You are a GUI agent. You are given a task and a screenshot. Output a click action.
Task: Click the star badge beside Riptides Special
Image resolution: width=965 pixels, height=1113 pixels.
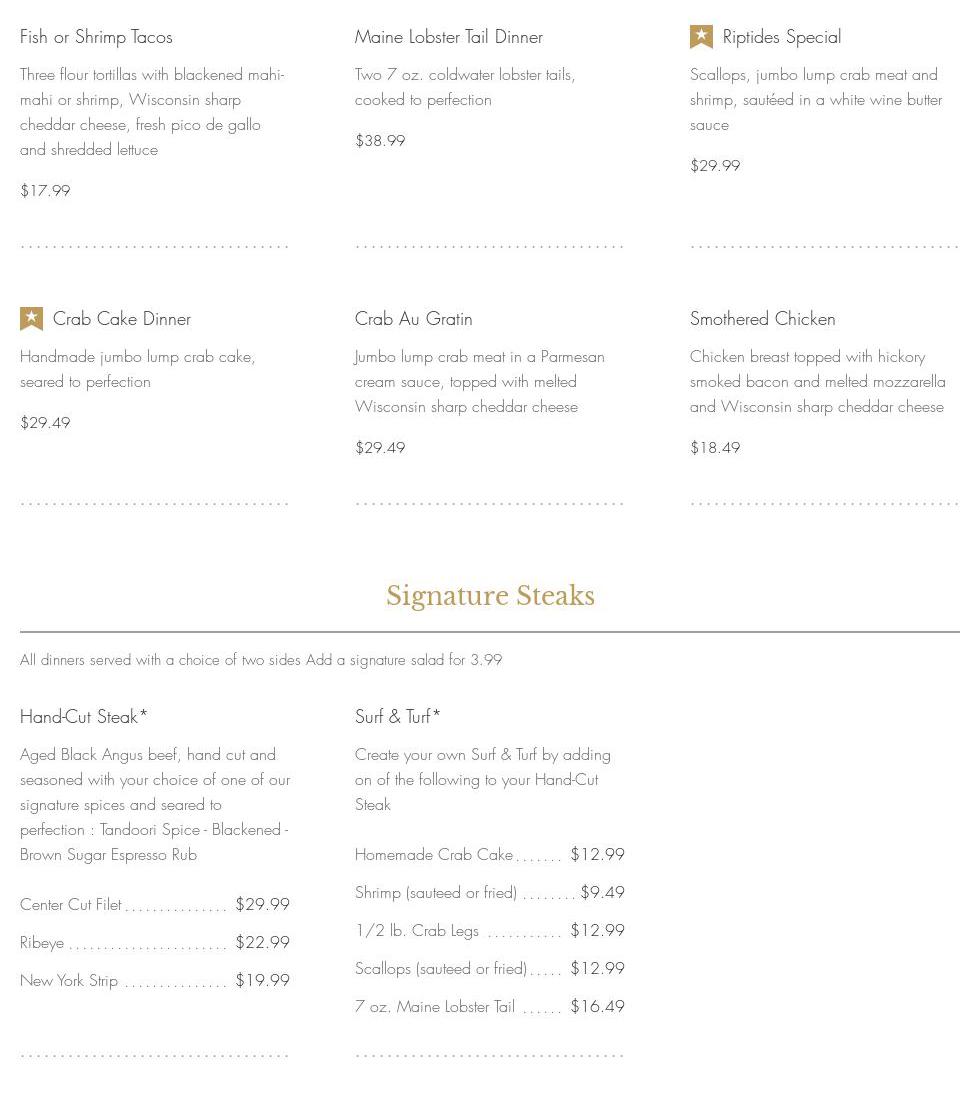tap(701, 37)
